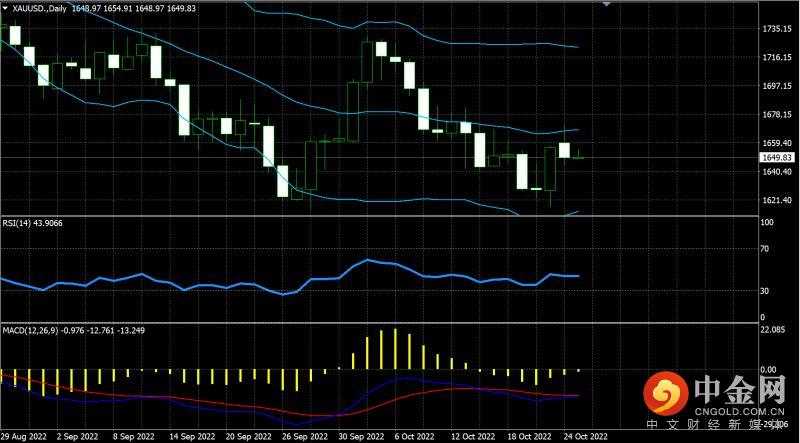Click the RSI(14) indicator label
Screen dimensions: 800x443
pyautogui.click(x=22, y=224)
